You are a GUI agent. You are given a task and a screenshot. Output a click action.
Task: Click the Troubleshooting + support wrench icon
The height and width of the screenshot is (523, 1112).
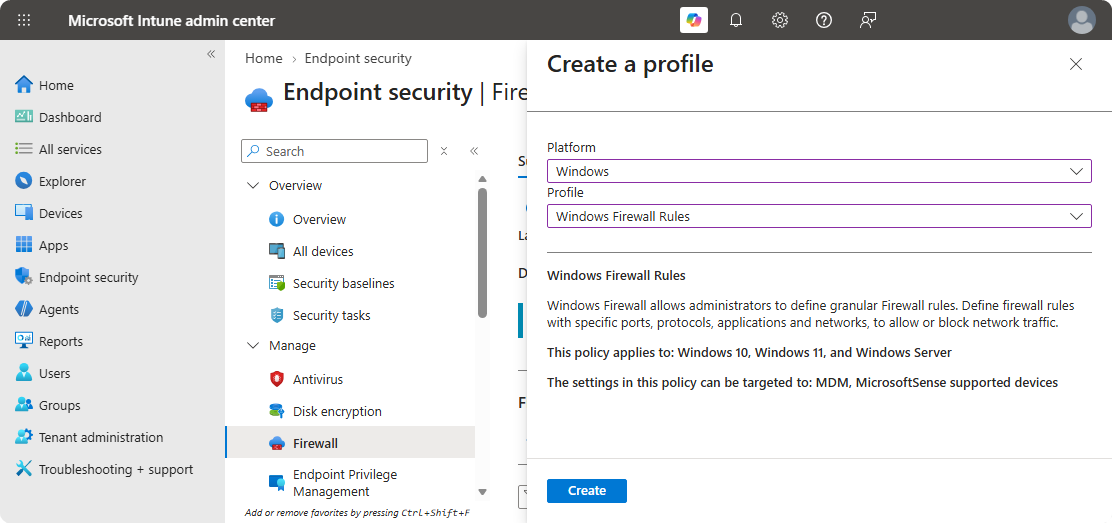24,468
